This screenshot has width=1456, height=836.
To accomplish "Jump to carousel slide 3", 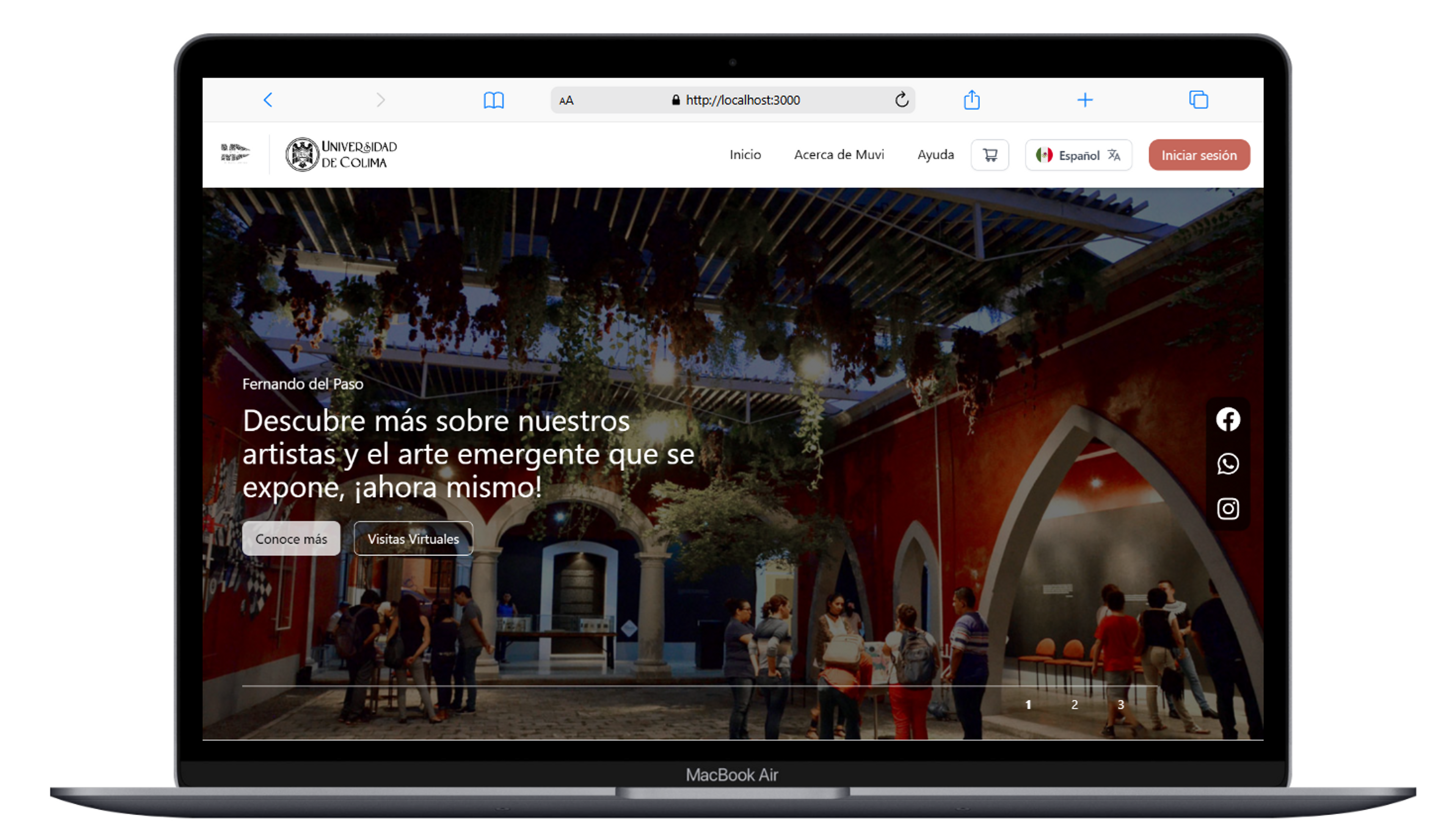I will click(1120, 704).
